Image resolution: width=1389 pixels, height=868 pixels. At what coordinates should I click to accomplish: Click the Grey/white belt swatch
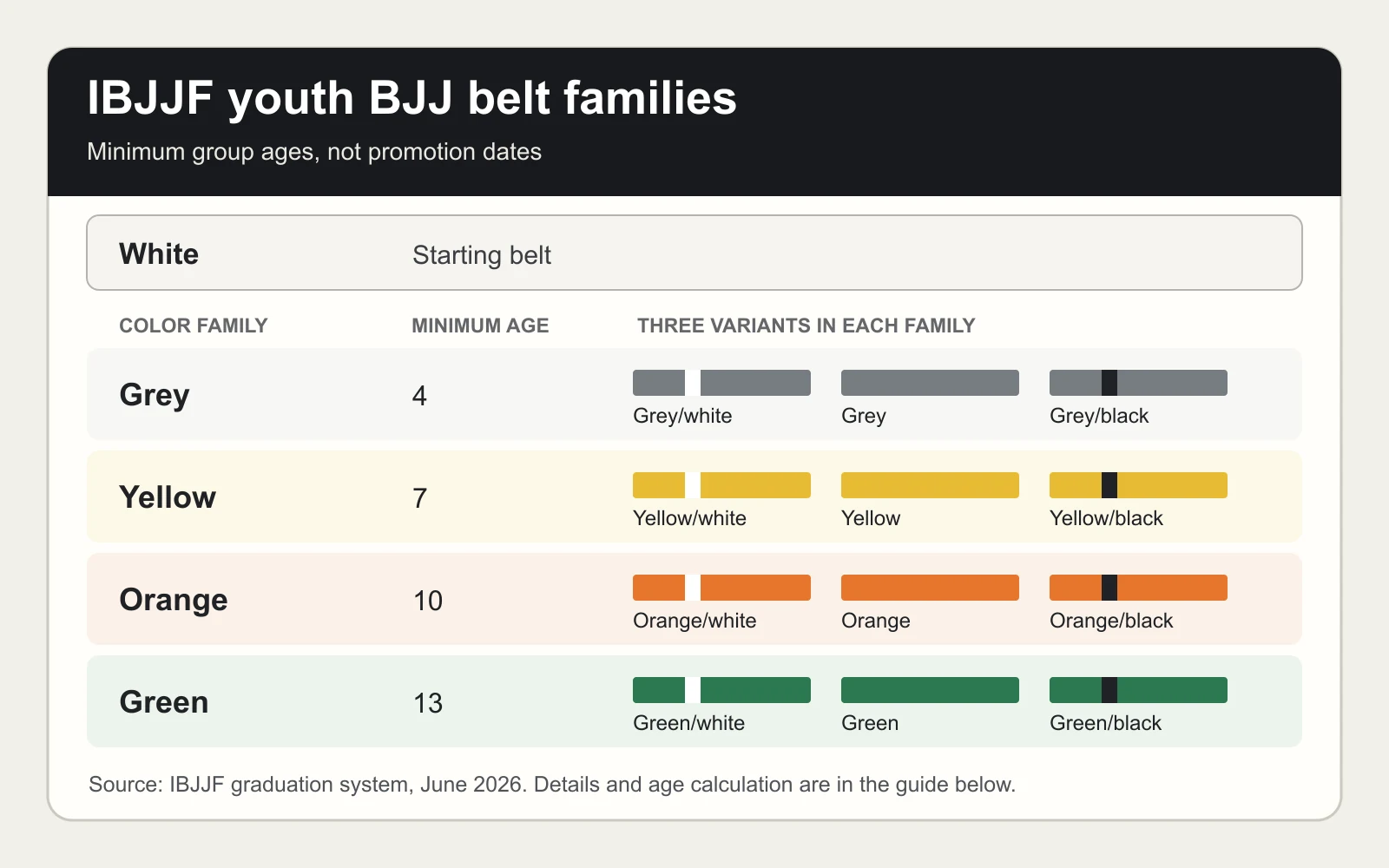pyautogui.click(x=721, y=383)
